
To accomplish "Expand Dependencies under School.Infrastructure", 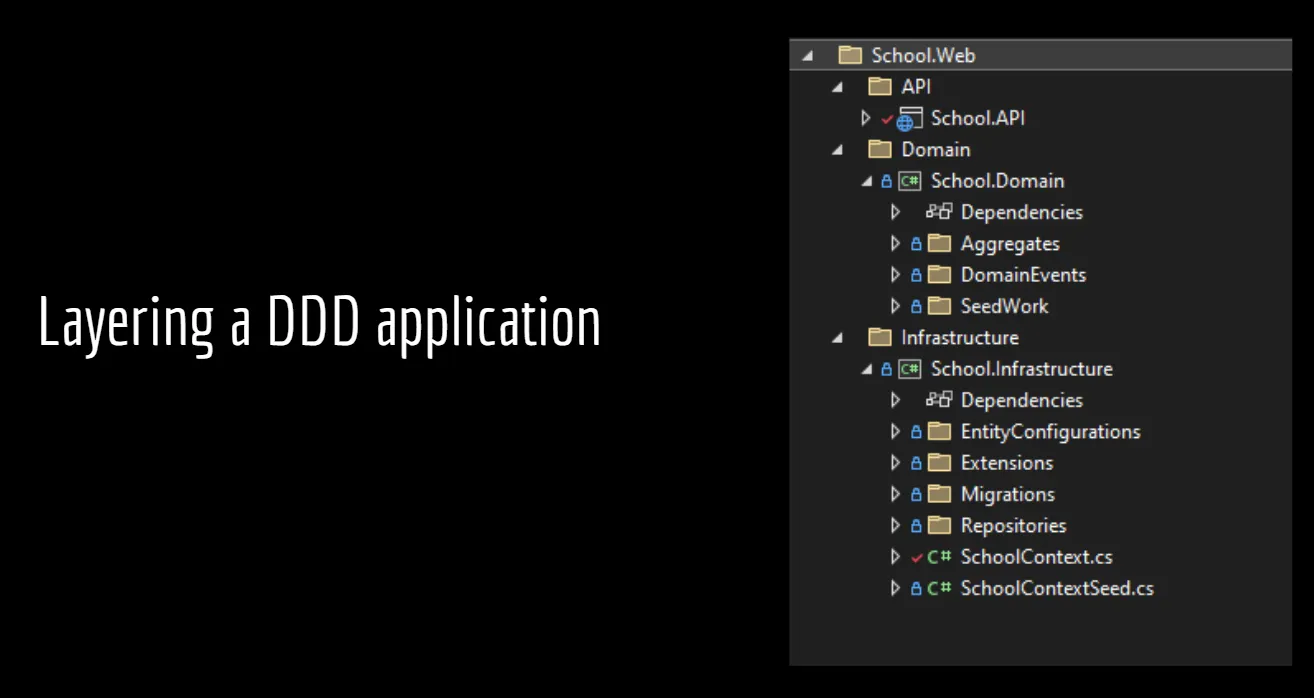I will coord(895,400).
